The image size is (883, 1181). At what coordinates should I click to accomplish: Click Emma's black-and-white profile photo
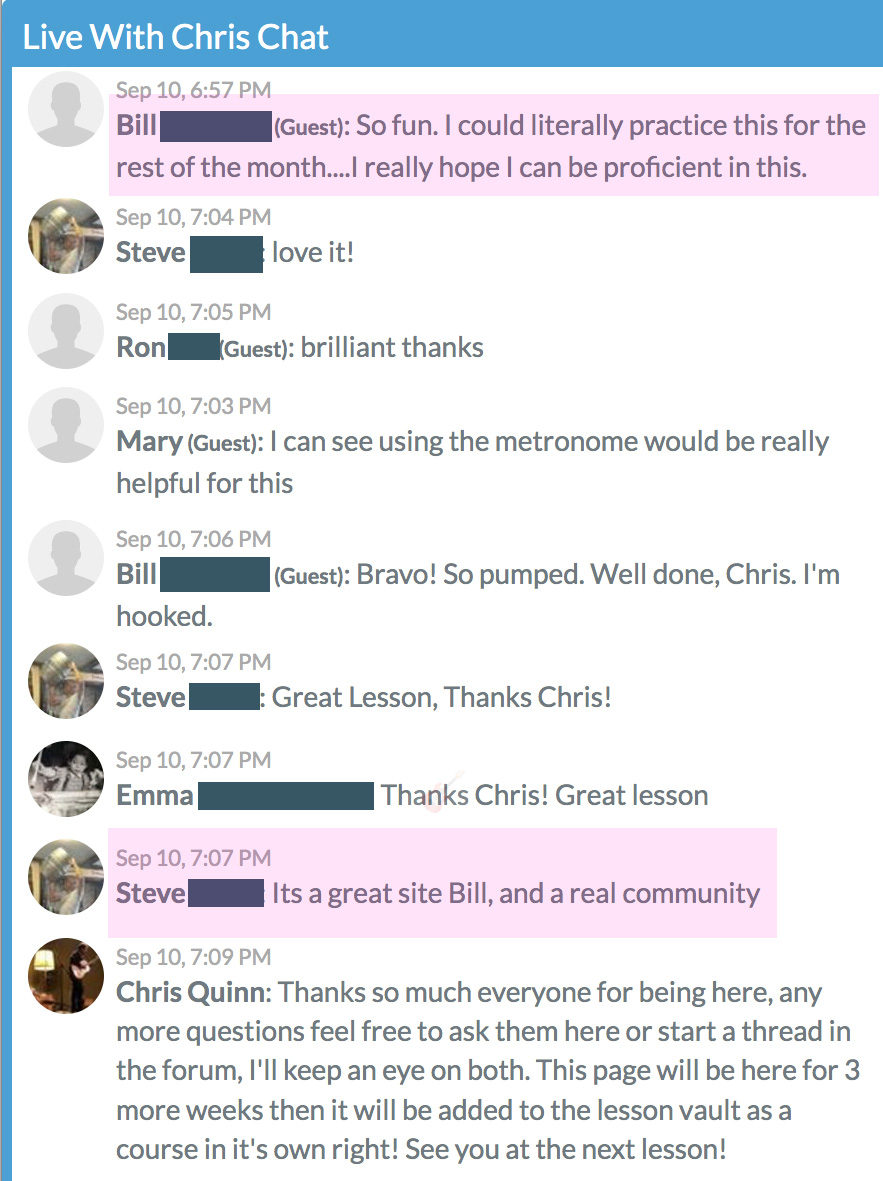pyautogui.click(x=66, y=779)
